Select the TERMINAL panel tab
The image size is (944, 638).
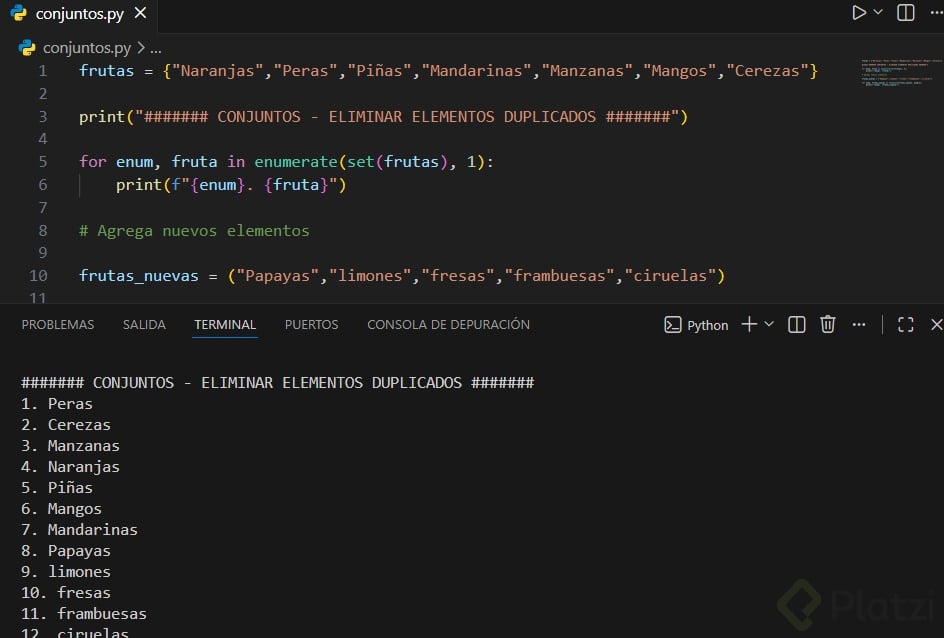(x=225, y=324)
